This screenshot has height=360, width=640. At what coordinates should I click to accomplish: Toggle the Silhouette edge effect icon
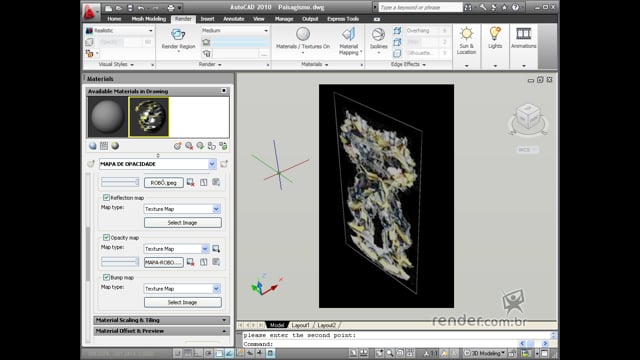[397, 53]
